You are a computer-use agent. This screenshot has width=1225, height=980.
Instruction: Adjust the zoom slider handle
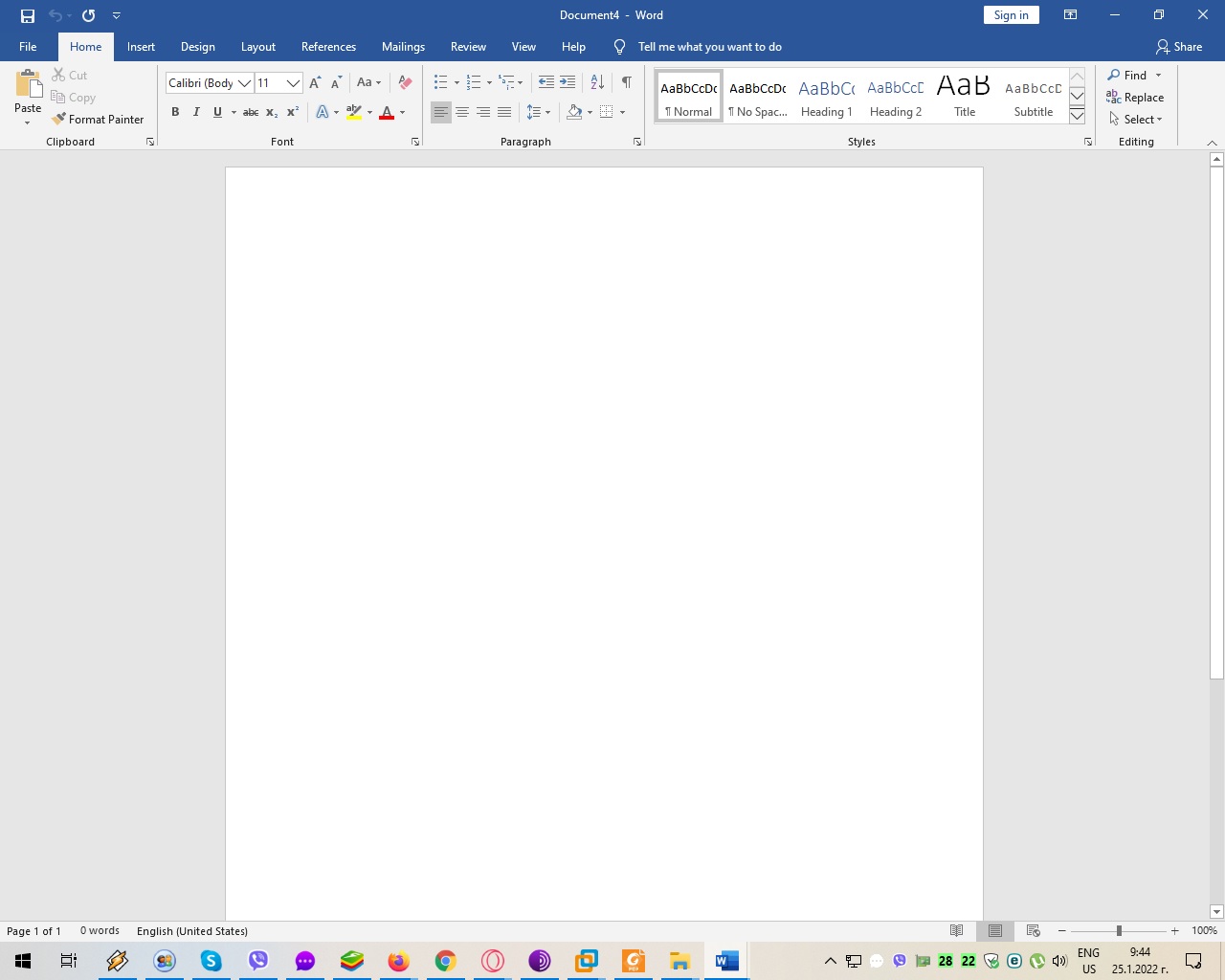click(1119, 930)
